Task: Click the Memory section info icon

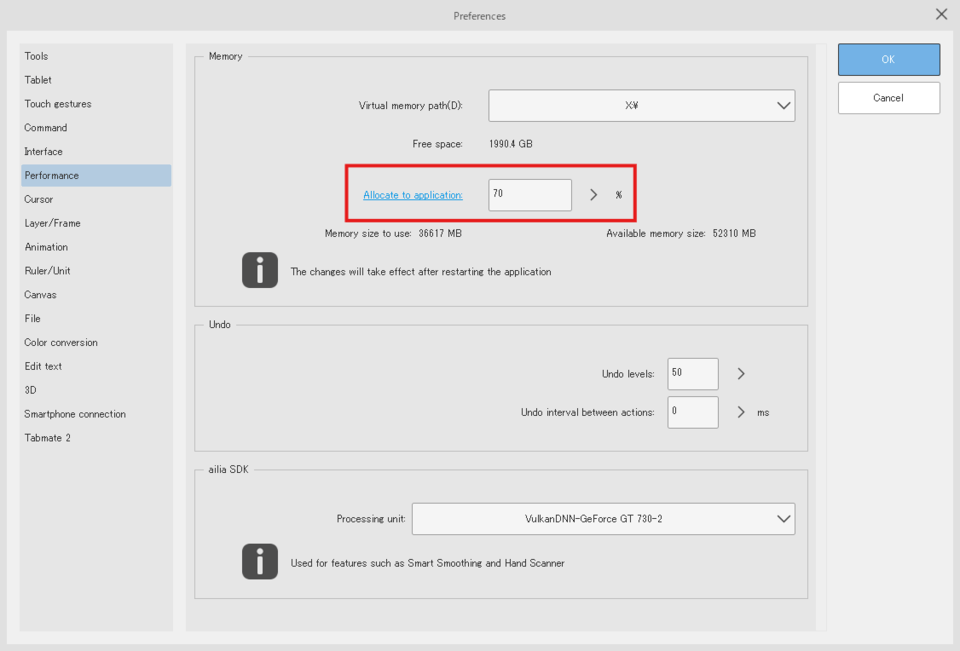Action: click(x=259, y=270)
